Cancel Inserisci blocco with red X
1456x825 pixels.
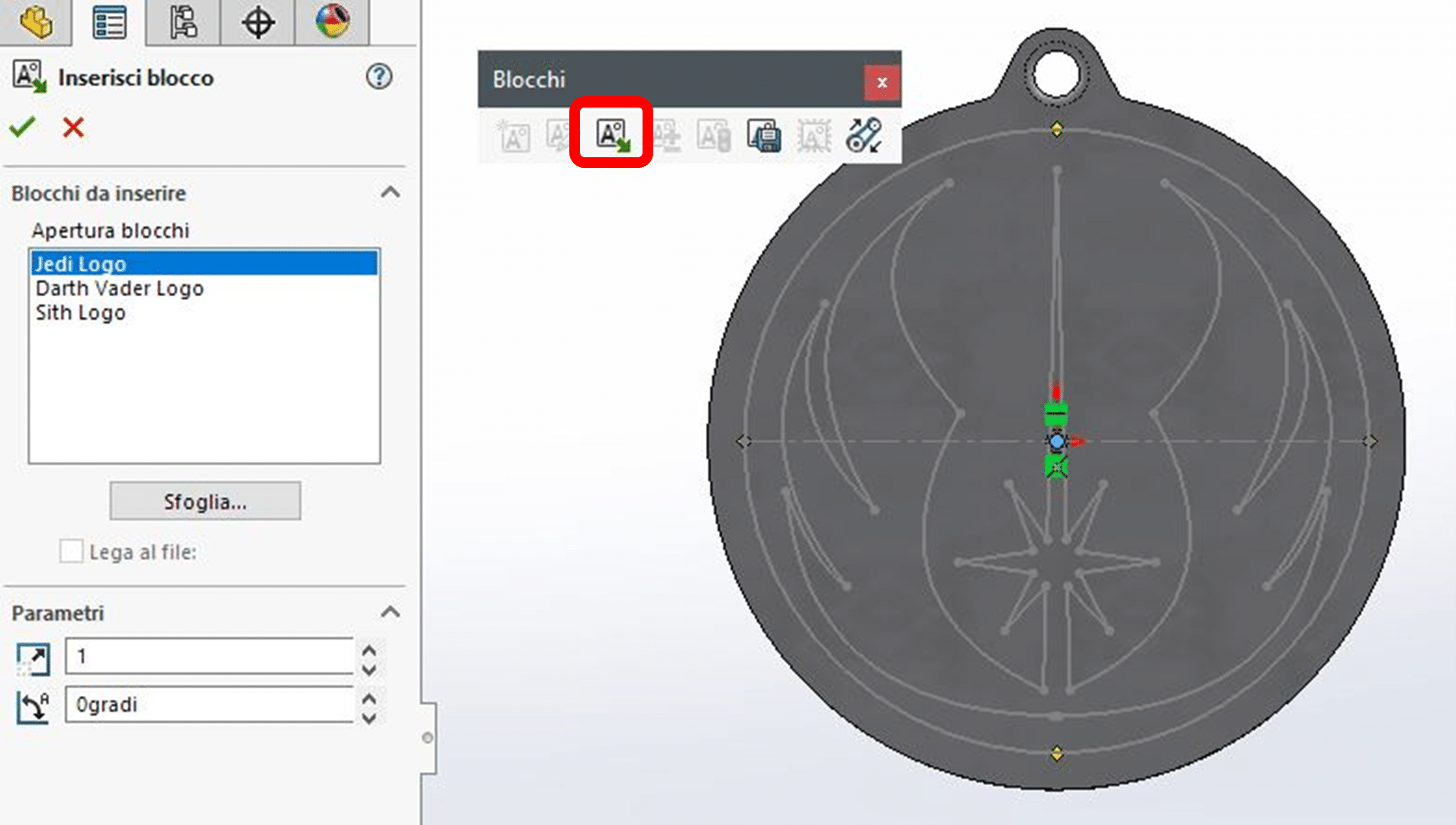pyautogui.click(x=71, y=127)
